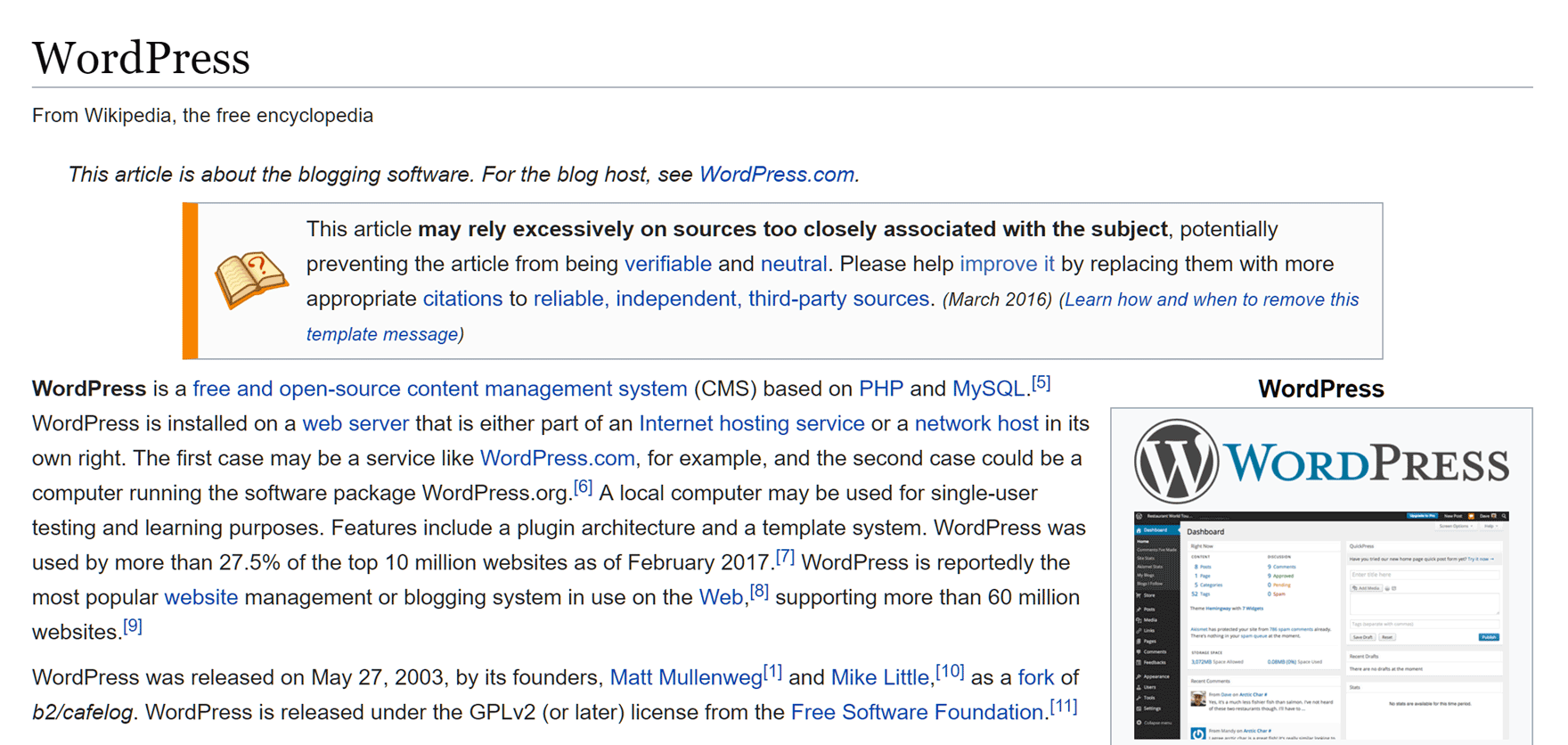Click the WordPress logo image in infobox
This screenshot has width=1568, height=745.
pyautogui.click(x=1321, y=462)
